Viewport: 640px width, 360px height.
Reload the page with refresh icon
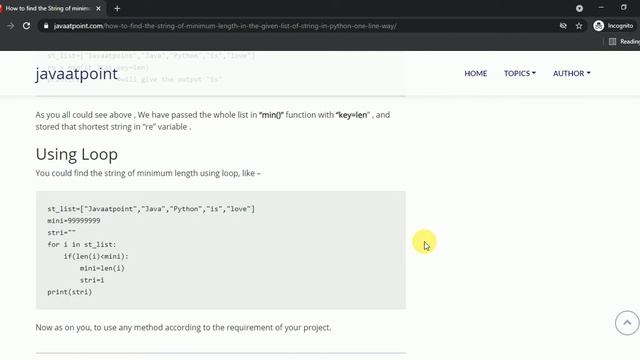[x=27, y=26]
